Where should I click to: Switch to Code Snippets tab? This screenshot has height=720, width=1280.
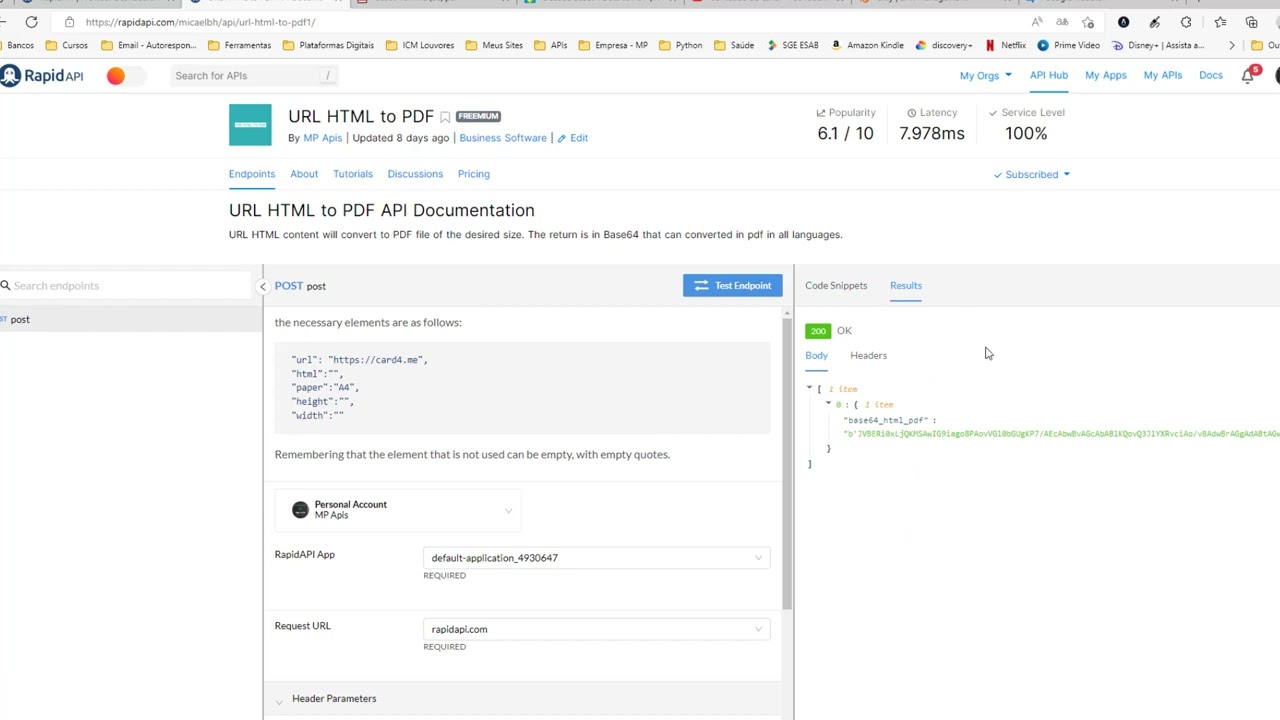click(836, 286)
